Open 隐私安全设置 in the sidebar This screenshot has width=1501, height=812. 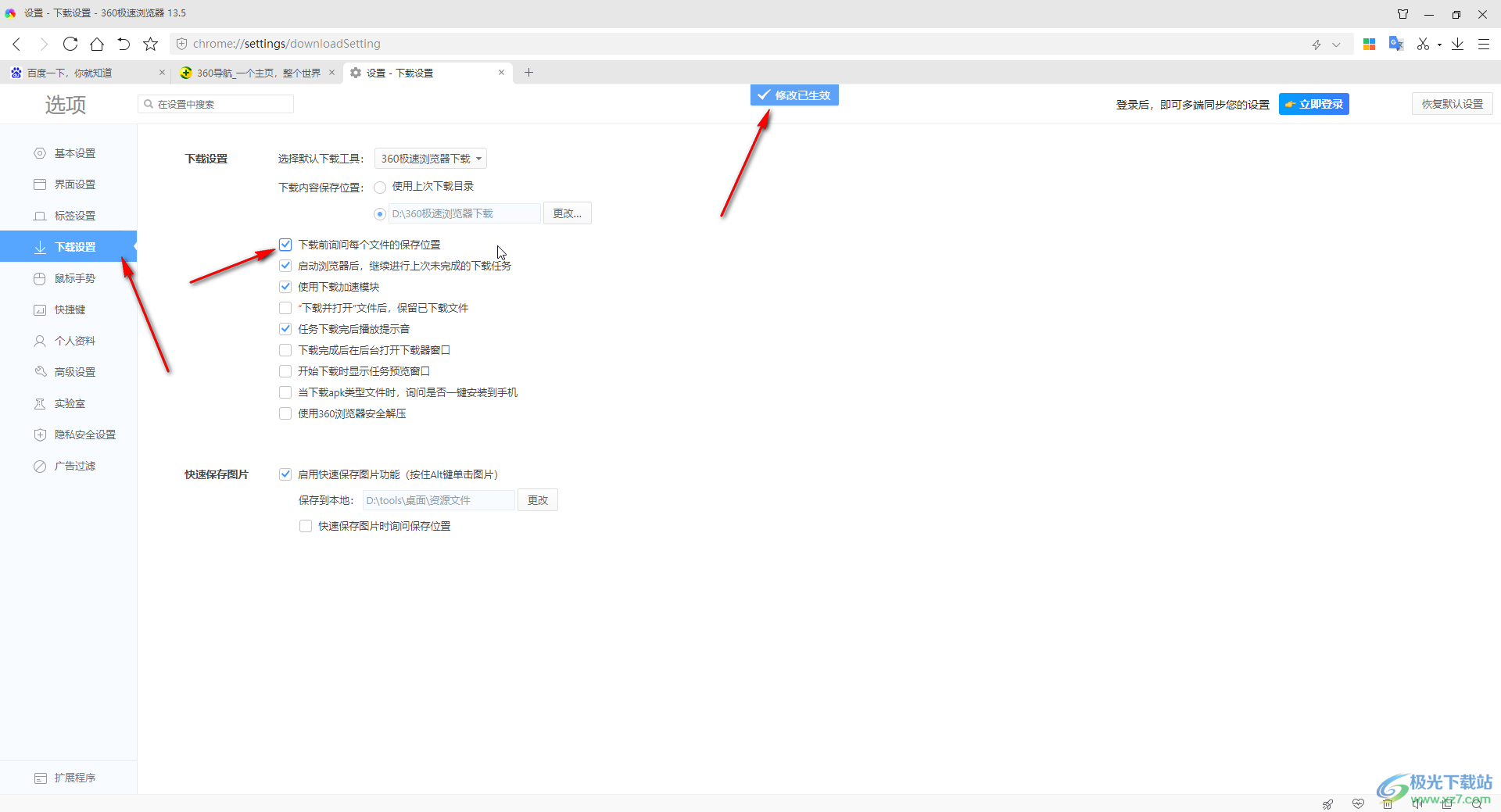[68, 435]
